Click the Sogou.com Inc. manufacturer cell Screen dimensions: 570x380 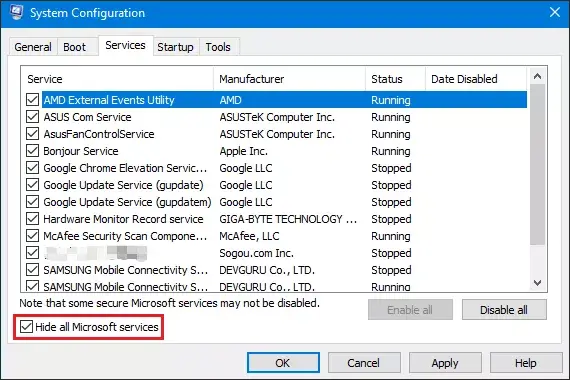(x=256, y=253)
